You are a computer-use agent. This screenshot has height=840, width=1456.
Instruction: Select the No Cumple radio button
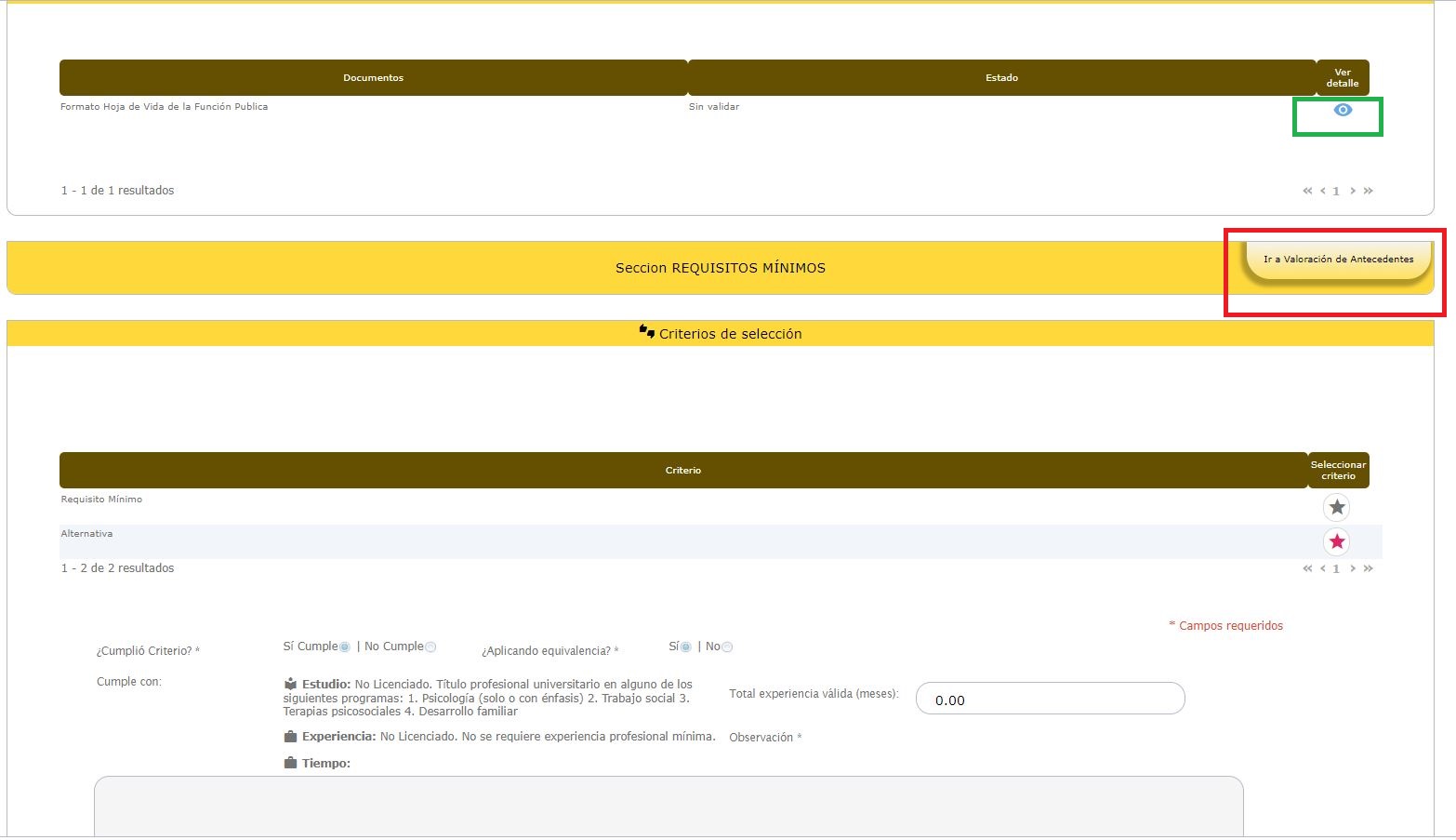pos(430,647)
